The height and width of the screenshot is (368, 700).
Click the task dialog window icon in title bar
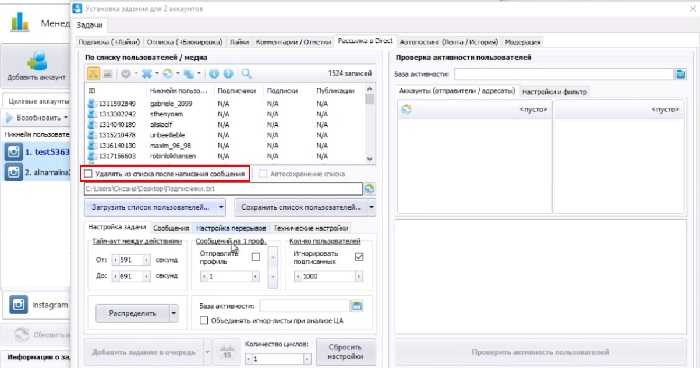pos(77,8)
